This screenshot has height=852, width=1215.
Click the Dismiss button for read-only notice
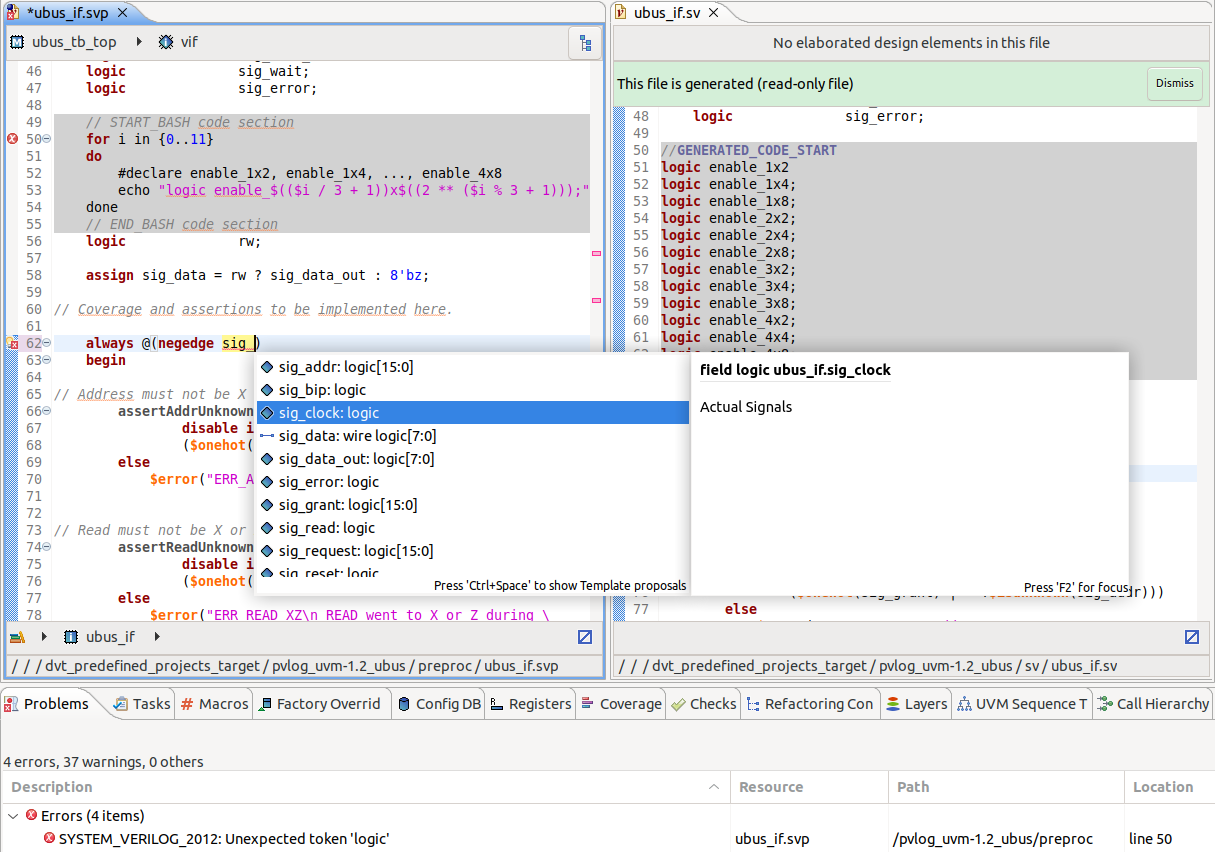coord(1174,83)
